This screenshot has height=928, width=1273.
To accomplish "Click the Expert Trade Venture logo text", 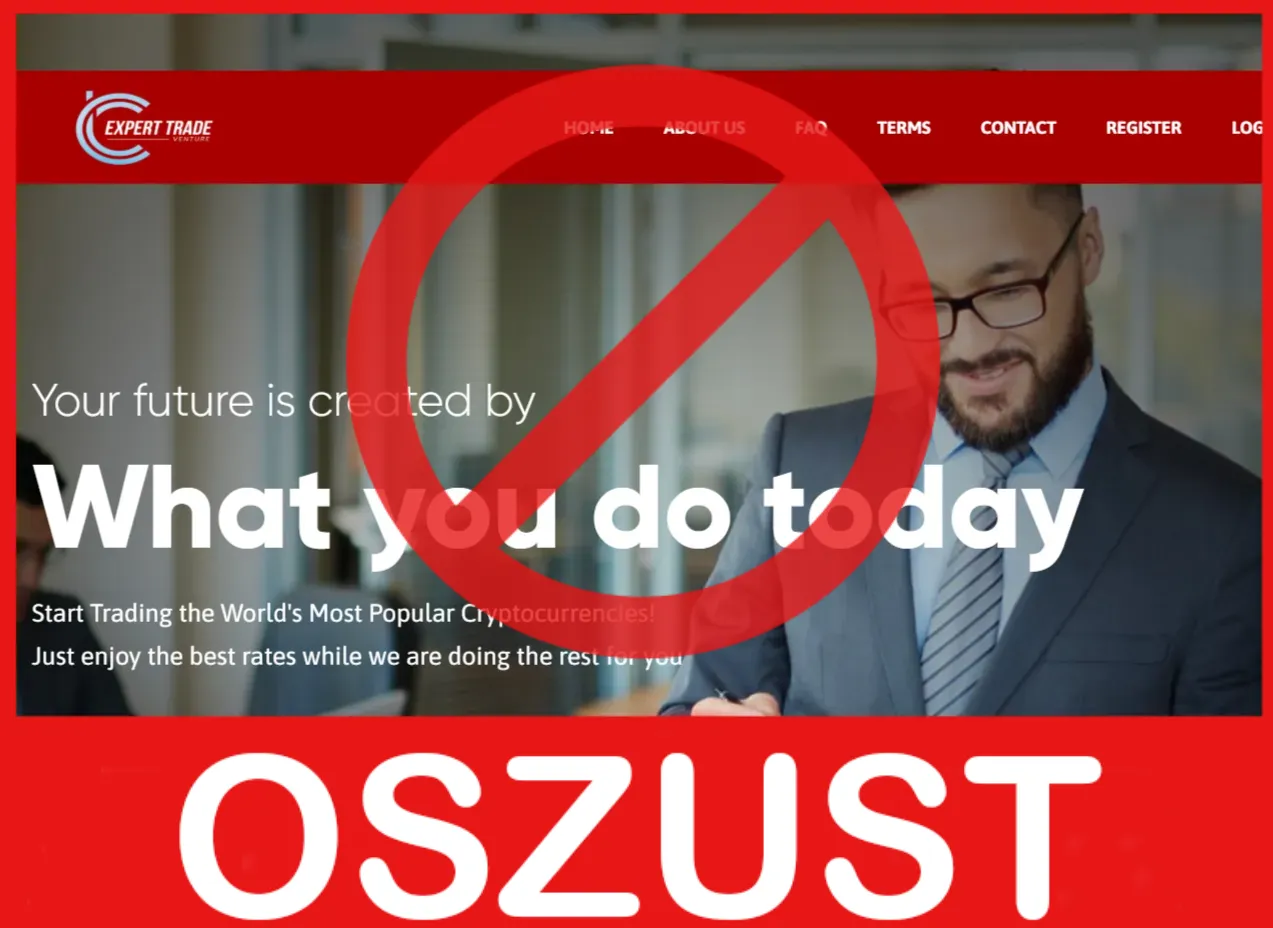I will (x=158, y=129).
